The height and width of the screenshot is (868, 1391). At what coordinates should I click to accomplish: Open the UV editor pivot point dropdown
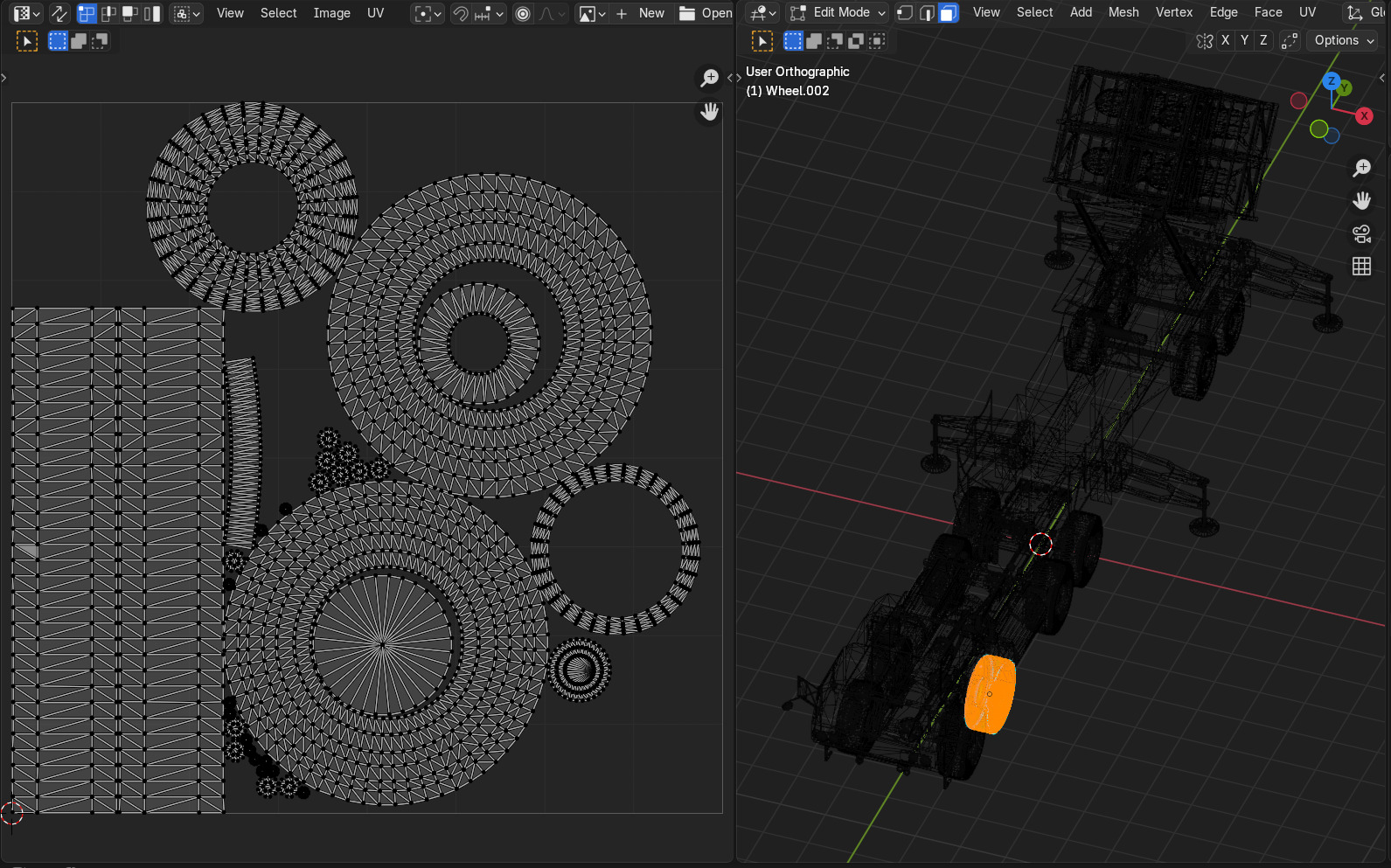(428, 13)
